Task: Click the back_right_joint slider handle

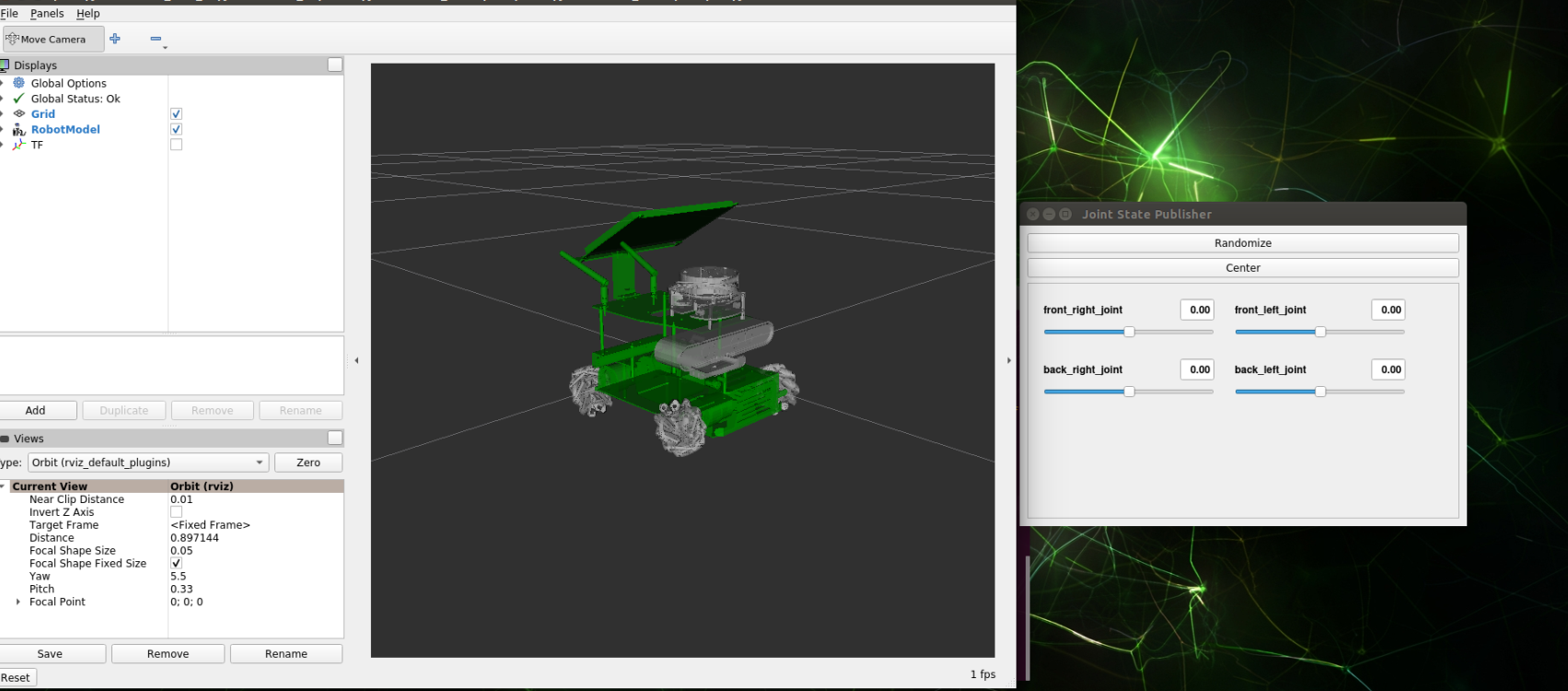Action: click(1129, 392)
